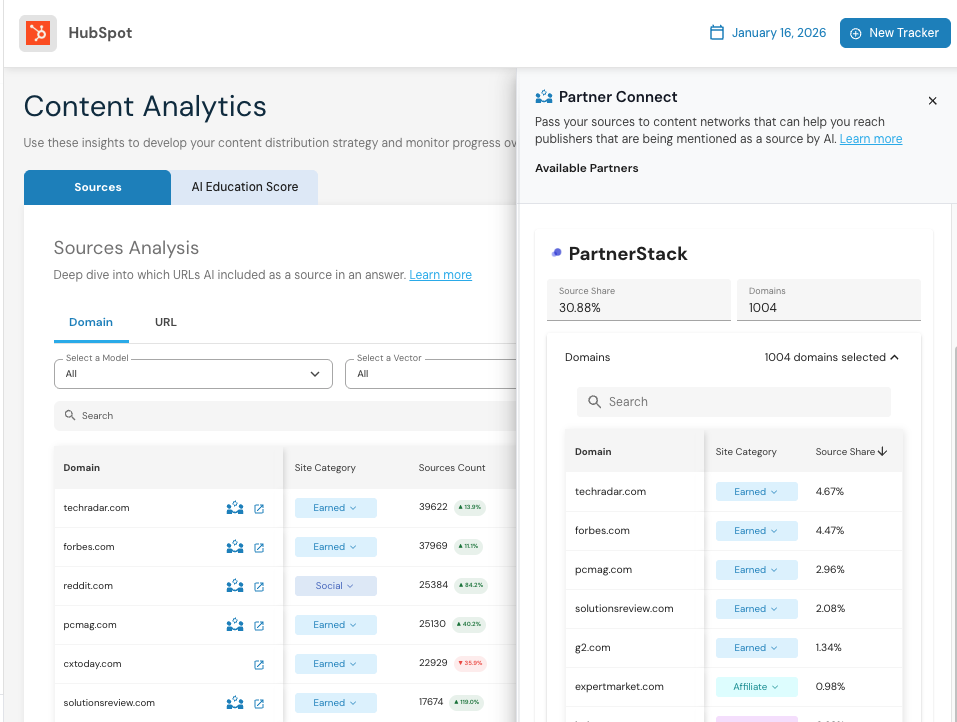
Task: Click the red 35.9% decrease badge
Action: point(470,663)
